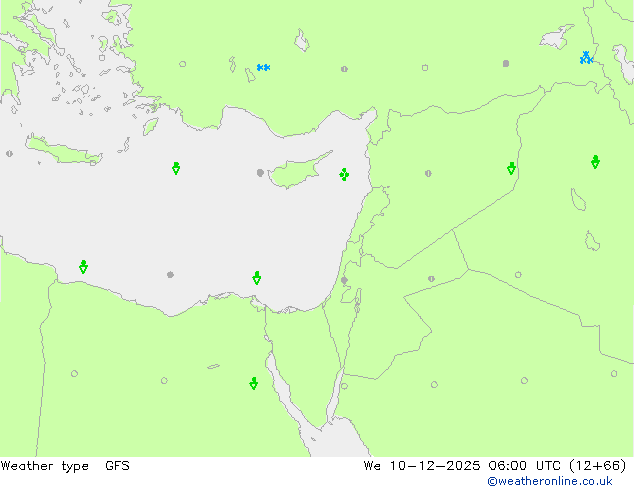
Task: Click the gray dot in northern Jordan
Action: tap(431, 279)
